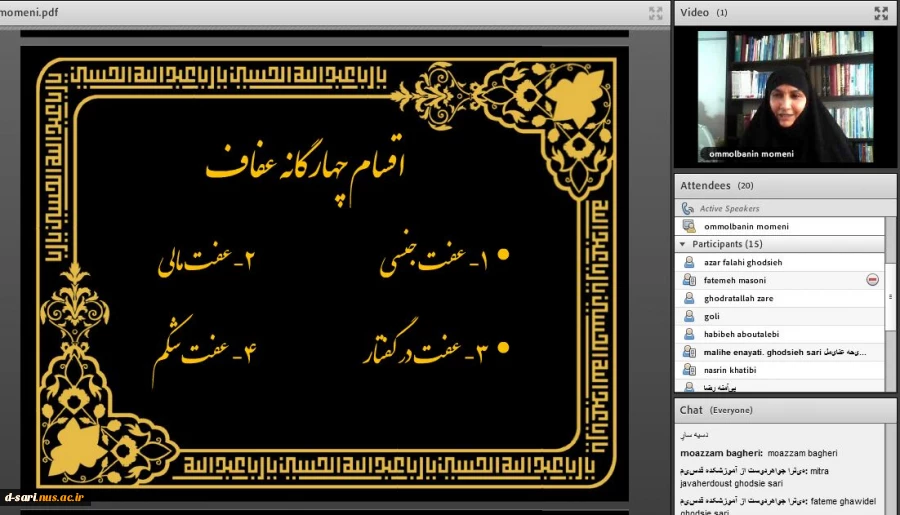Click the user icon next to goli
The image size is (900, 515).
click(689, 316)
